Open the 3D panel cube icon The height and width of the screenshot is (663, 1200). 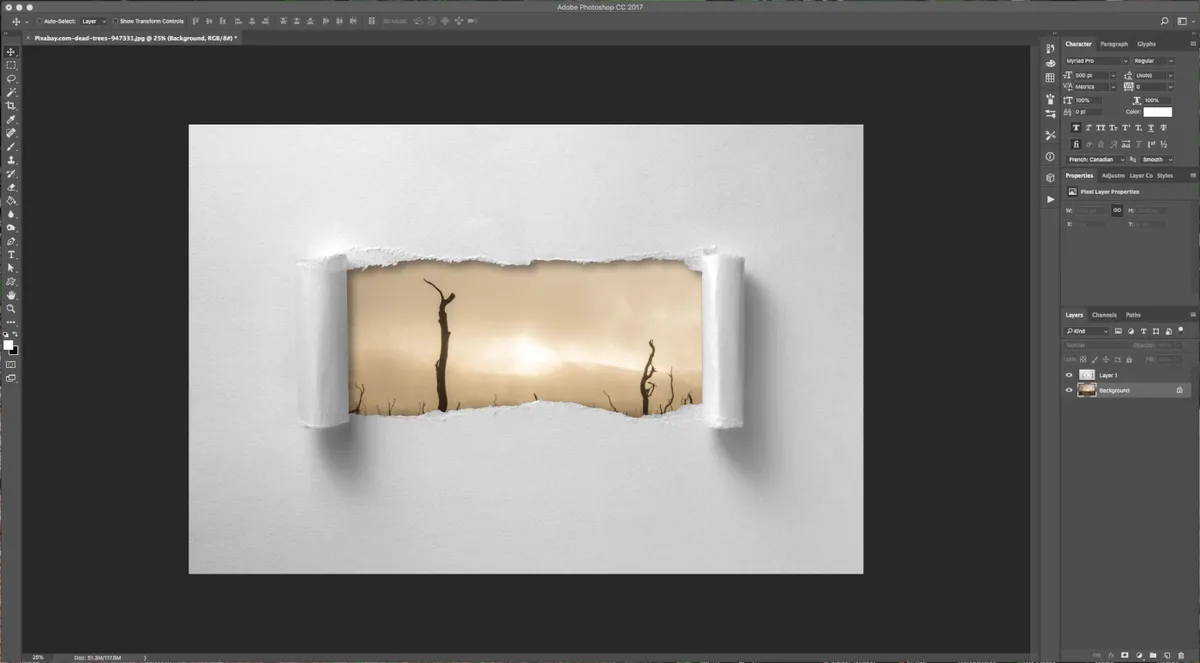[x=1050, y=178]
